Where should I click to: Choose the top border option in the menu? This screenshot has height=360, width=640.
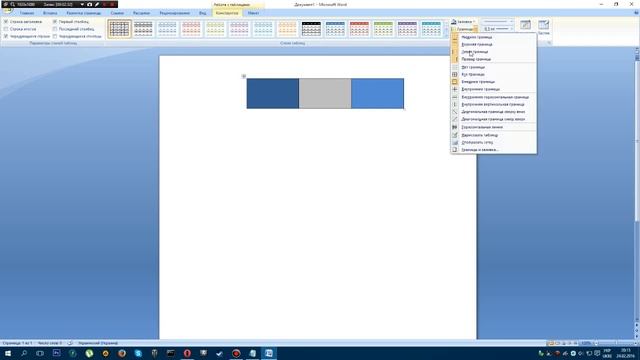coord(493,44)
